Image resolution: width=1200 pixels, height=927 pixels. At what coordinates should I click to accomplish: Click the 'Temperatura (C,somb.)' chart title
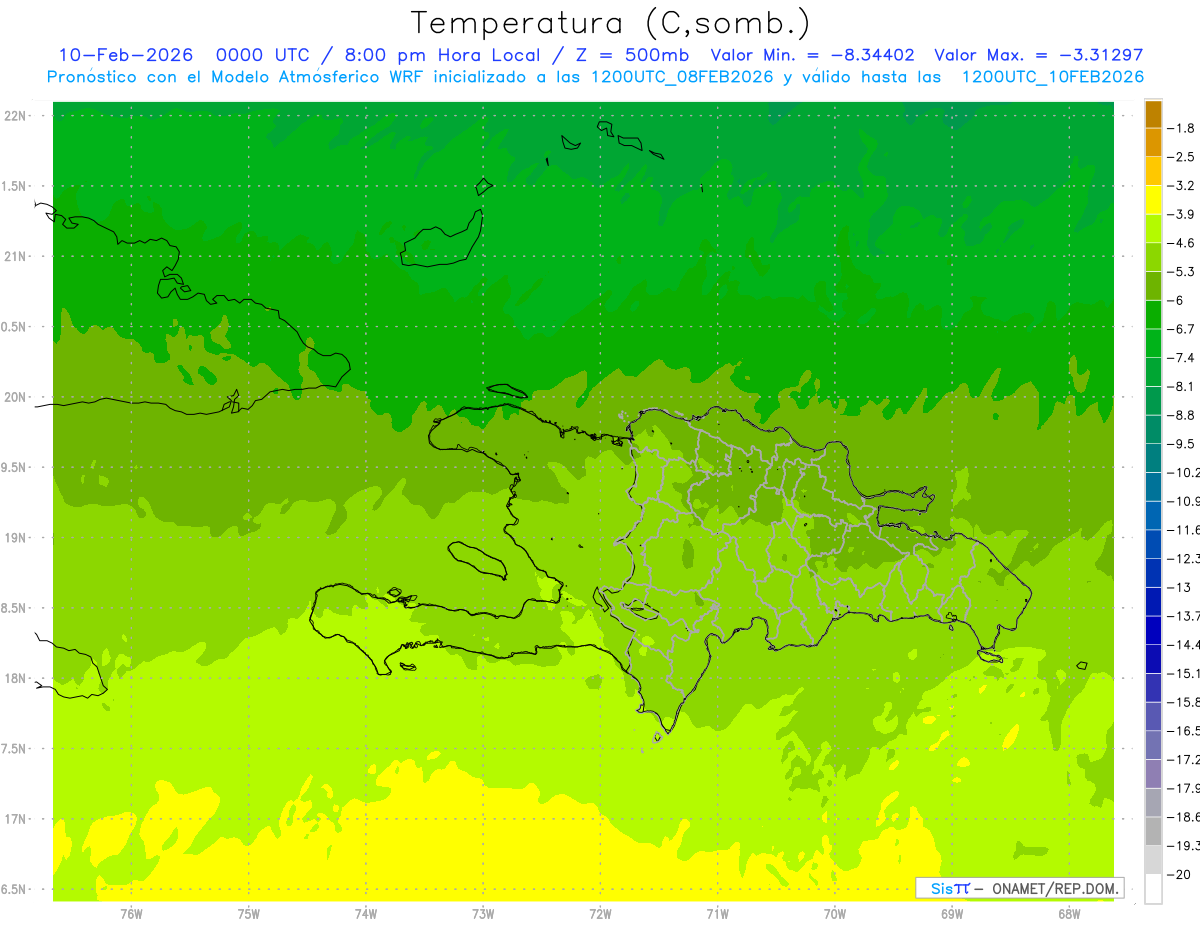(610, 24)
